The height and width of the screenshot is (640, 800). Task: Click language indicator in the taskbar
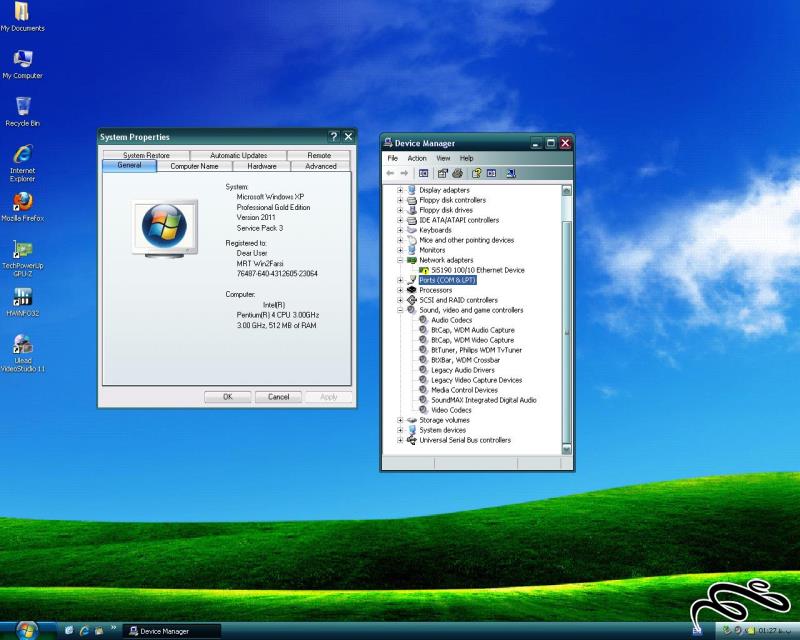[697, 631]
